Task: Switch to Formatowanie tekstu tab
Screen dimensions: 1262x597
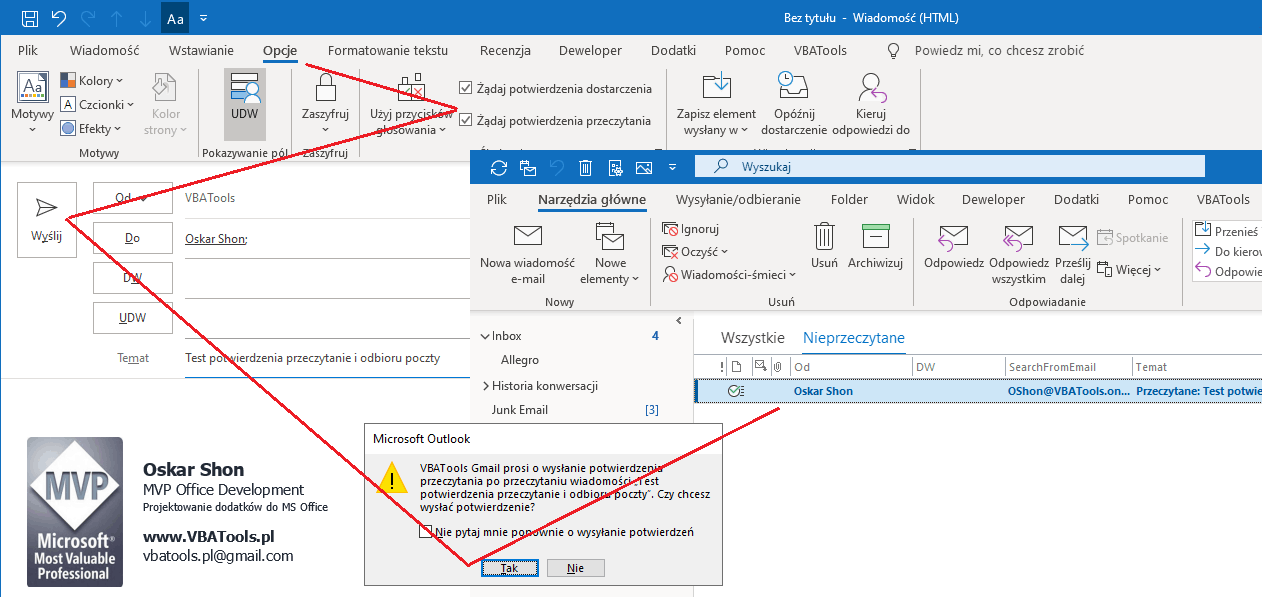Action: (388, 50)
